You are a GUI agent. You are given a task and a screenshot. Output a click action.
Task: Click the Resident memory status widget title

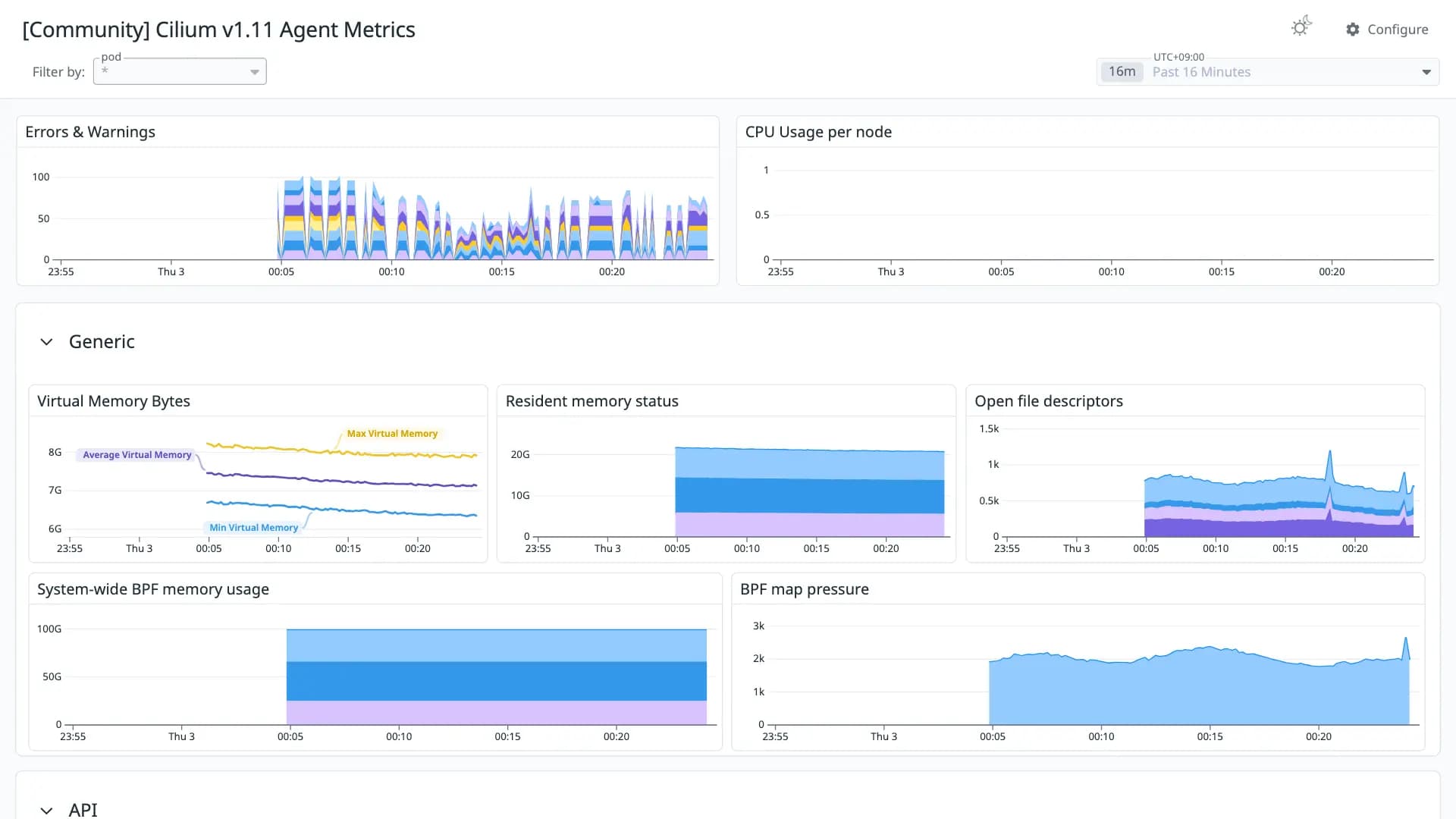592,401
